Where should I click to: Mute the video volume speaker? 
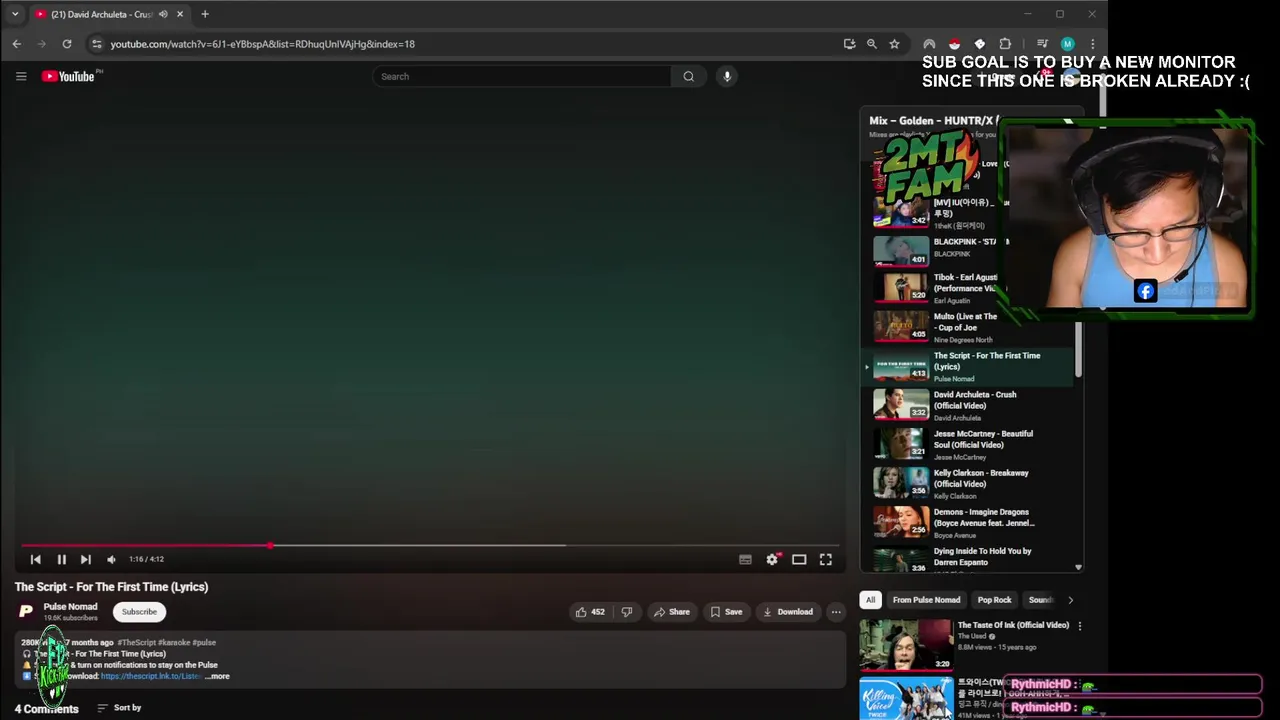pyautogui.click(x=111, y=559)
